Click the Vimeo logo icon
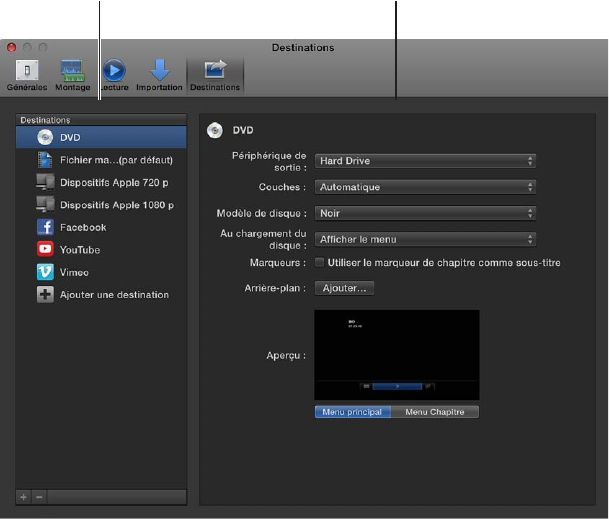Viewport: 609px width, 519px height. tap(45, 272)
